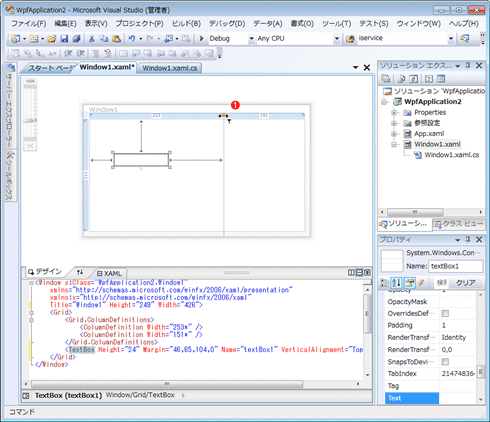Click the Paste clipboard icon
The height and width of the screenshot is (422, 490).
[116, 39]
